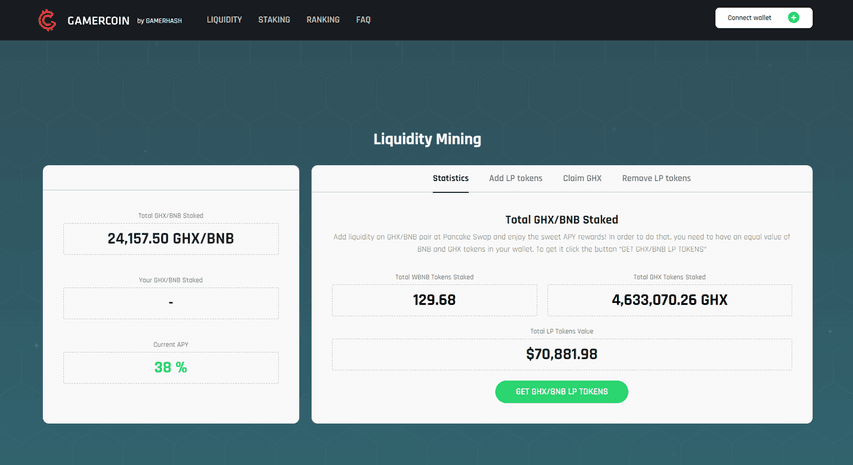Click the Your GHX/BNB Staked dash value

171,303
